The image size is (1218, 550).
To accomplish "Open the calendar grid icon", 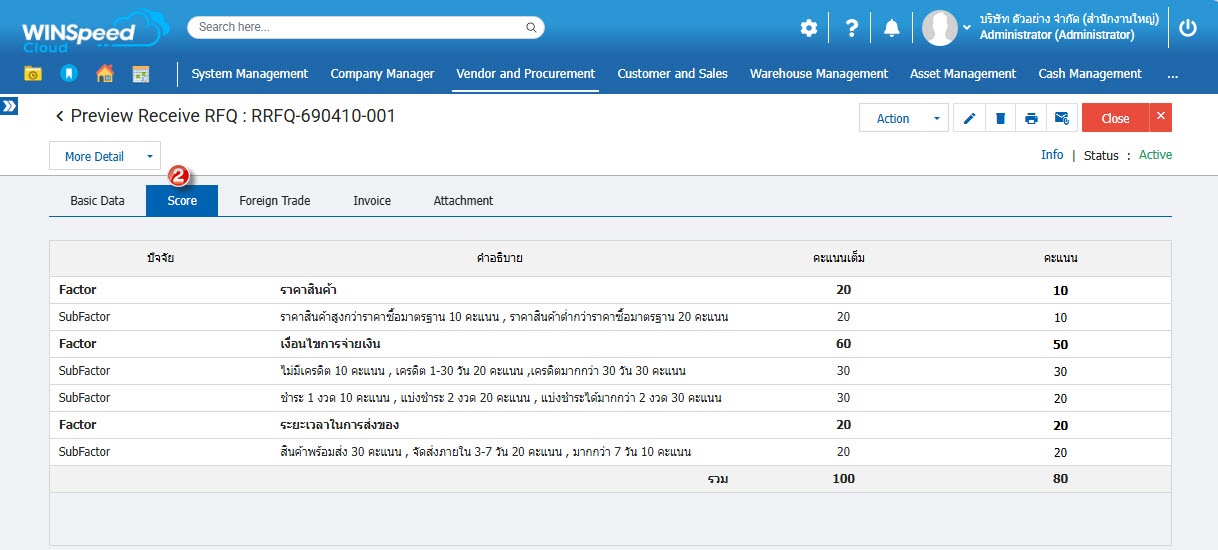I will 140,74.
